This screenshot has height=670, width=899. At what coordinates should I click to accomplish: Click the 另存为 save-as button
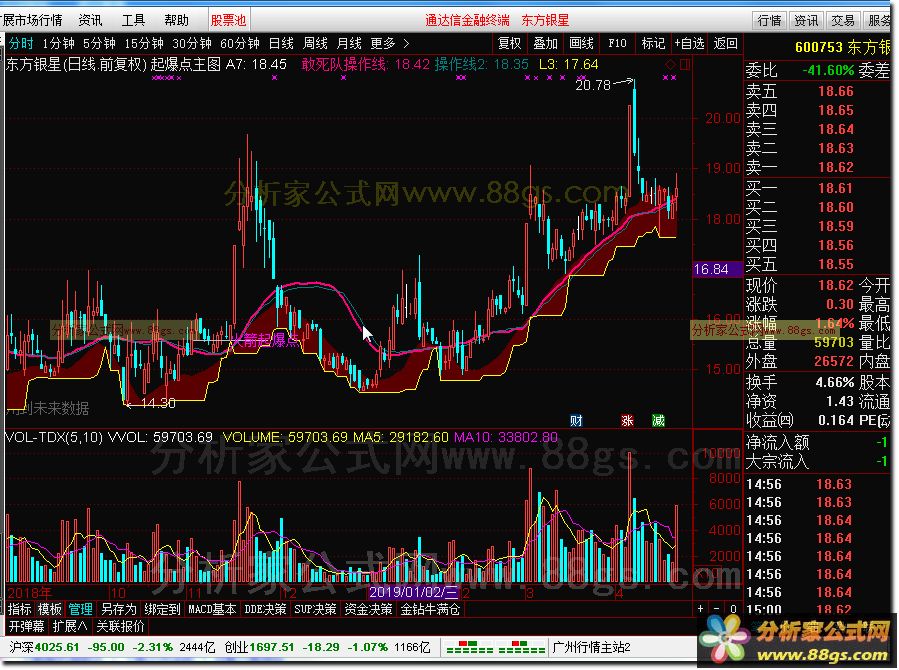[119, 609]
